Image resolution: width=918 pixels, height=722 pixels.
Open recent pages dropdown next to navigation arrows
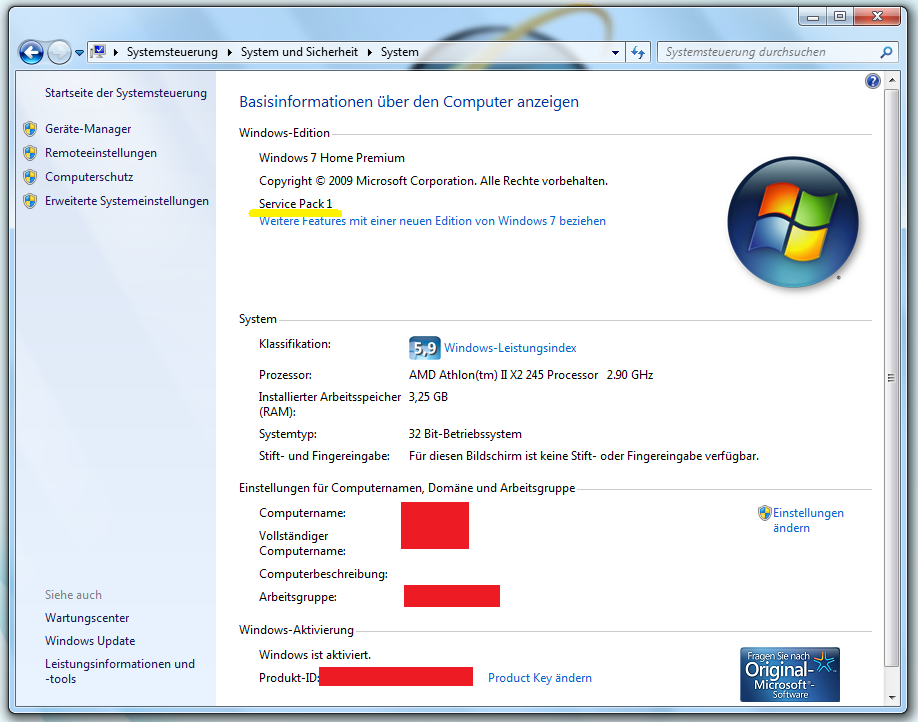[x=79, y=53]
